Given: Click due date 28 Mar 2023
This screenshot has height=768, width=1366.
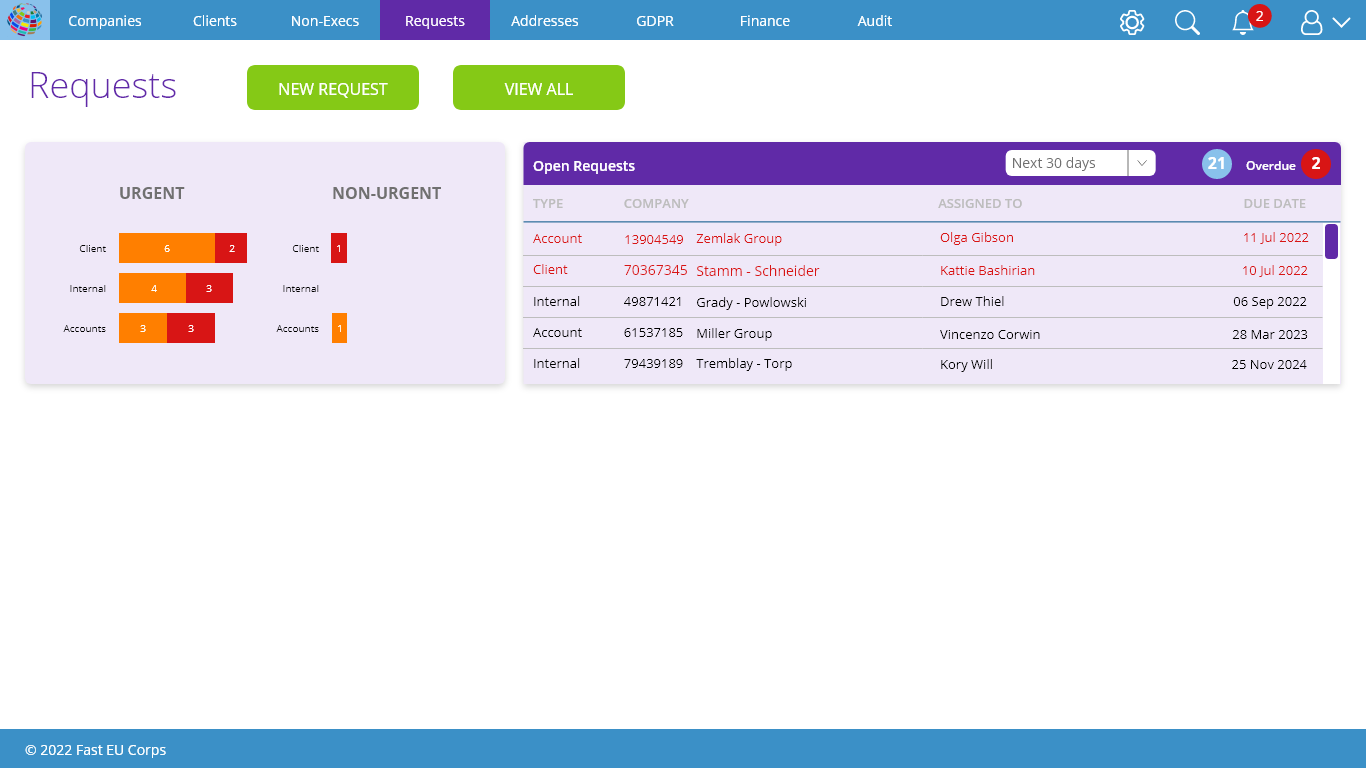Looking at the screenshot, I should pos(1270,335).
